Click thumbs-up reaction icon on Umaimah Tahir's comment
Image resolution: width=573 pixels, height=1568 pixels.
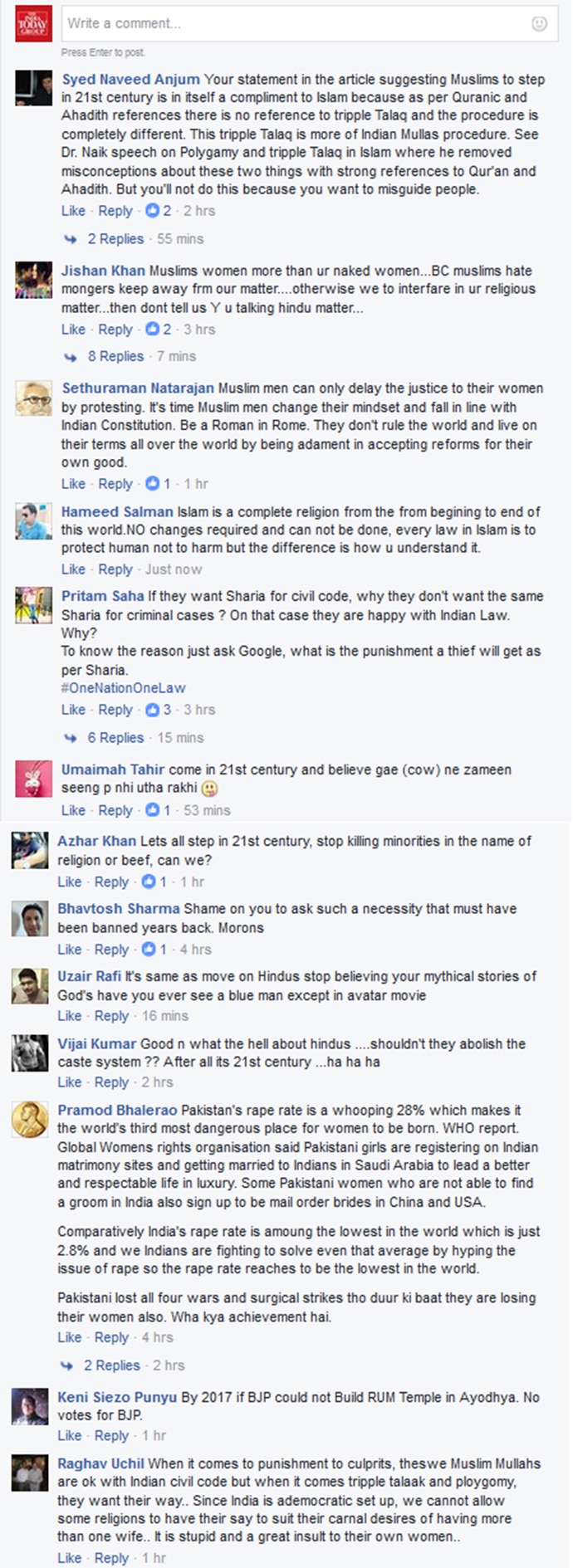152,810
